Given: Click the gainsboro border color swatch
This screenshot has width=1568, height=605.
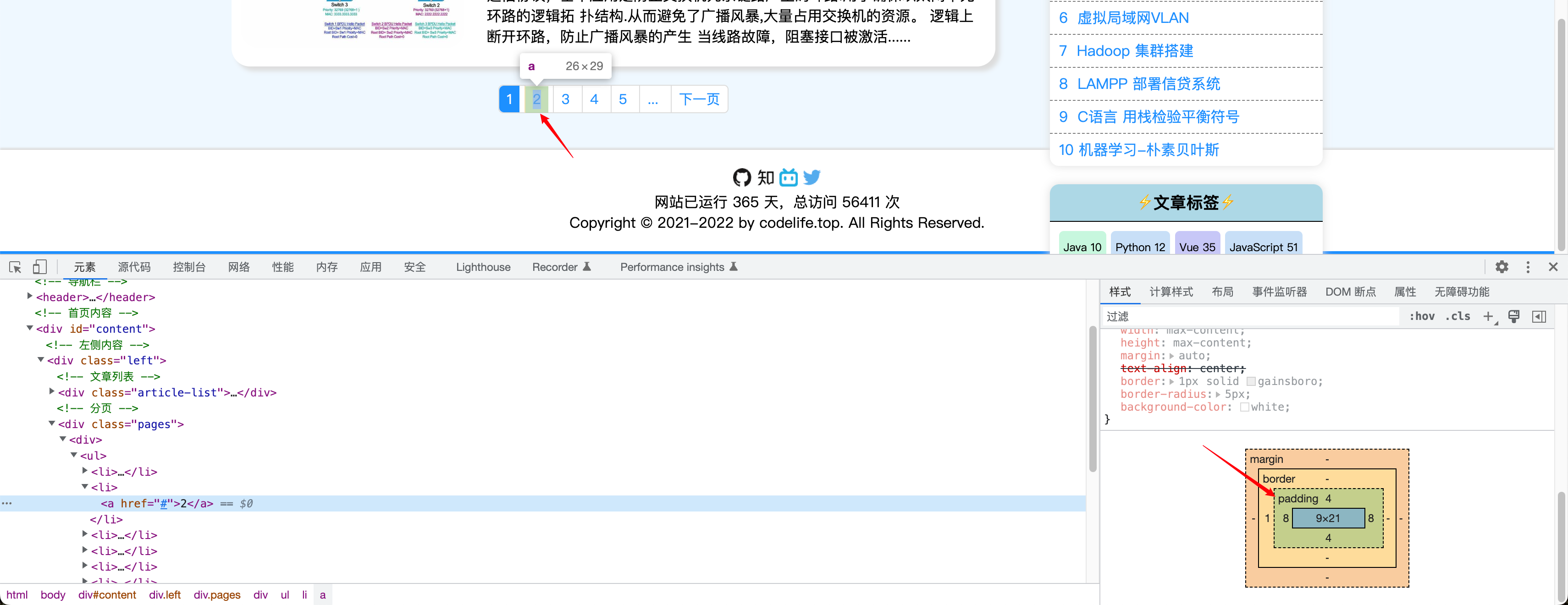Looking at the screenshot, I should click(x=1251, y=382).
